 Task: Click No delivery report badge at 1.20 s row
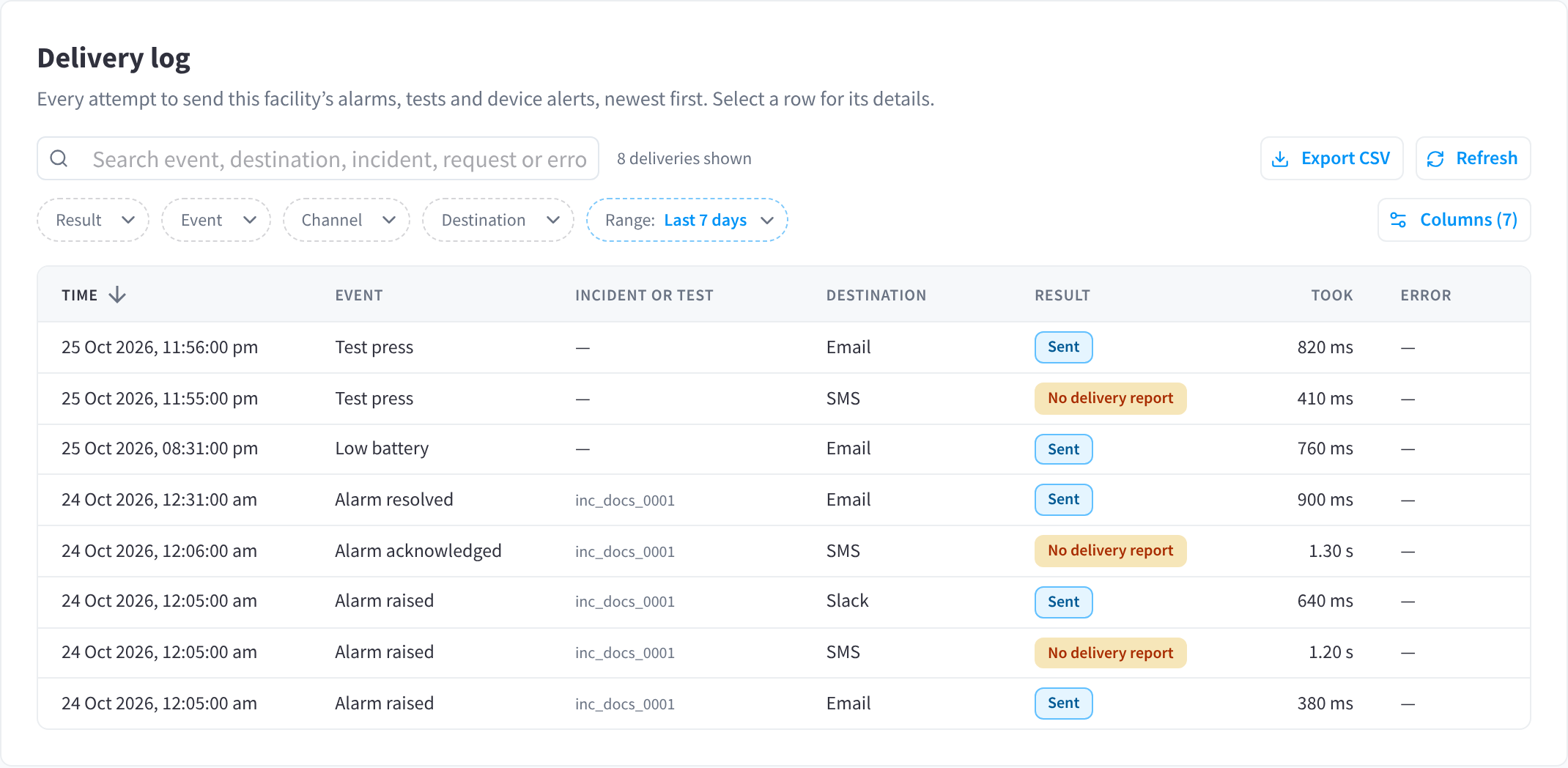coord(1110,653)
